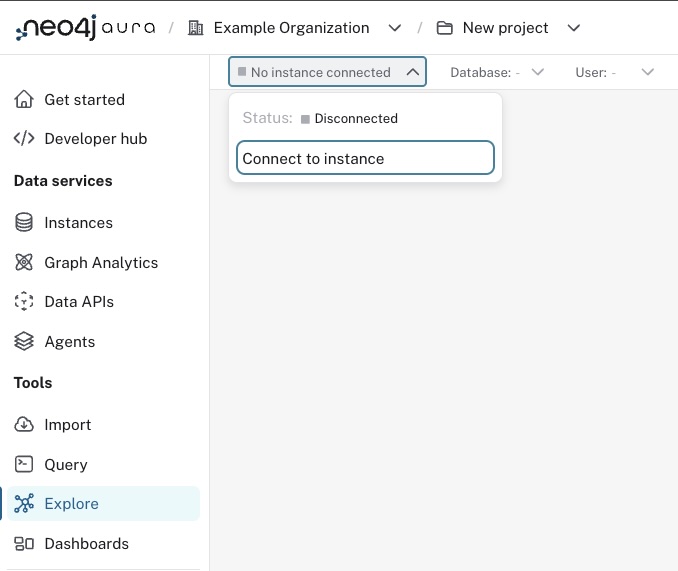Click the Neo4j Aura logo
678x571 pixels.
coord(85,28)
